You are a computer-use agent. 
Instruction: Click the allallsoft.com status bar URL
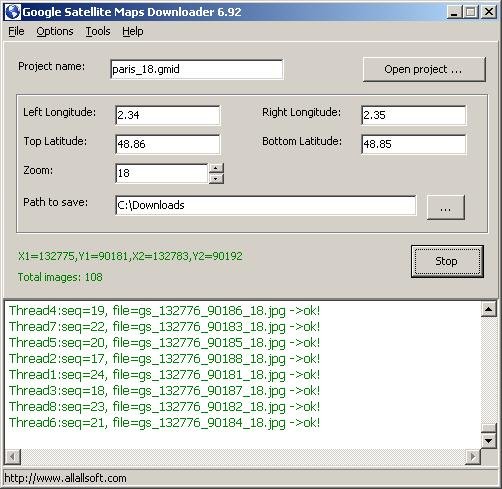click(x=65, y=478)
